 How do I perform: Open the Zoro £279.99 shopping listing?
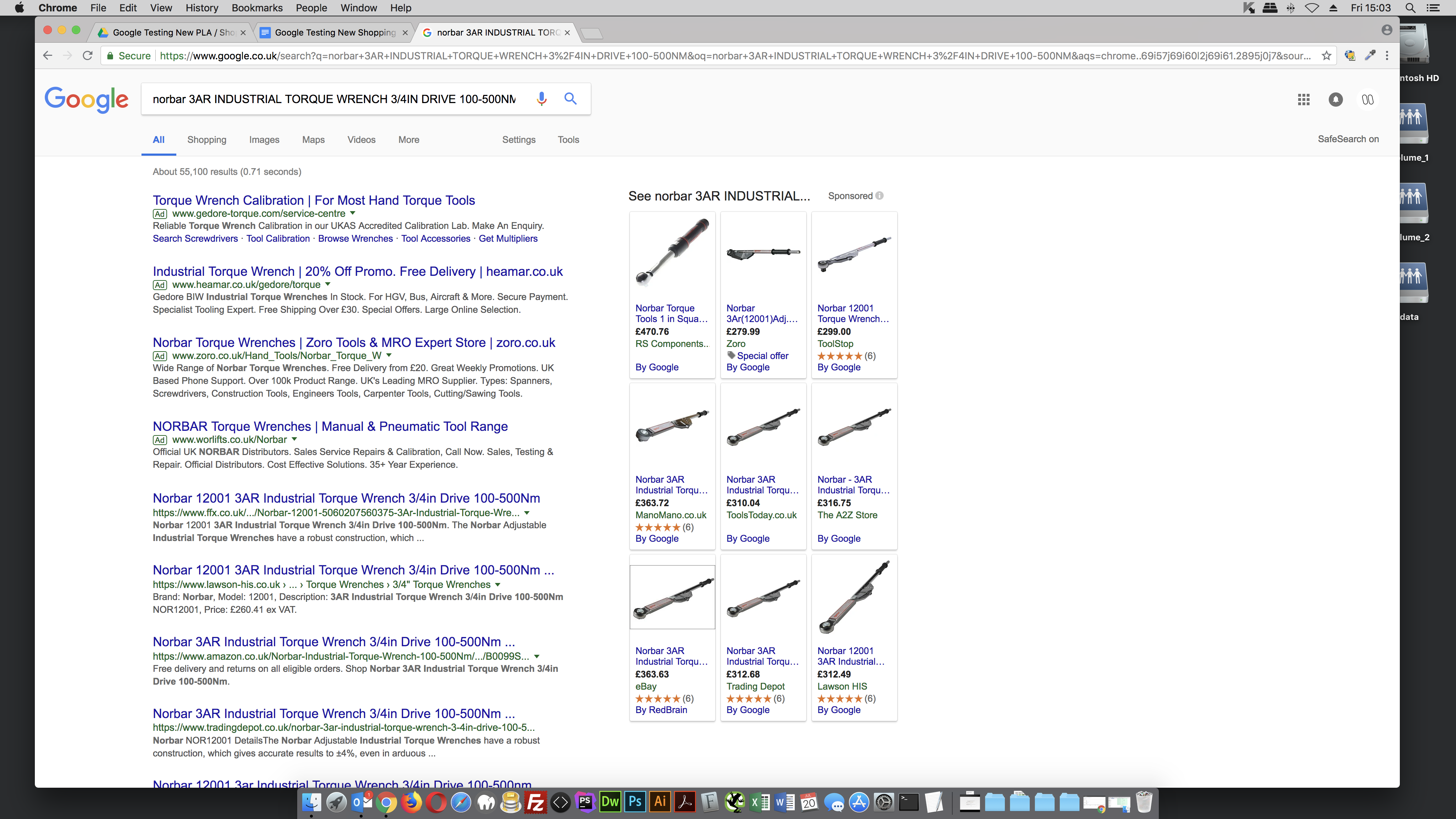(763, 294)
